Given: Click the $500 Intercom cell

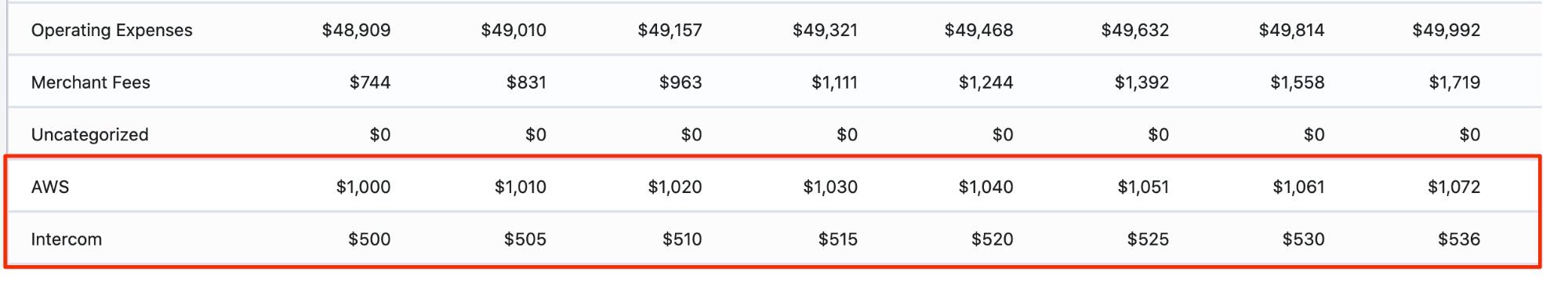Looking at the screenshot, I should click(369, 239).
